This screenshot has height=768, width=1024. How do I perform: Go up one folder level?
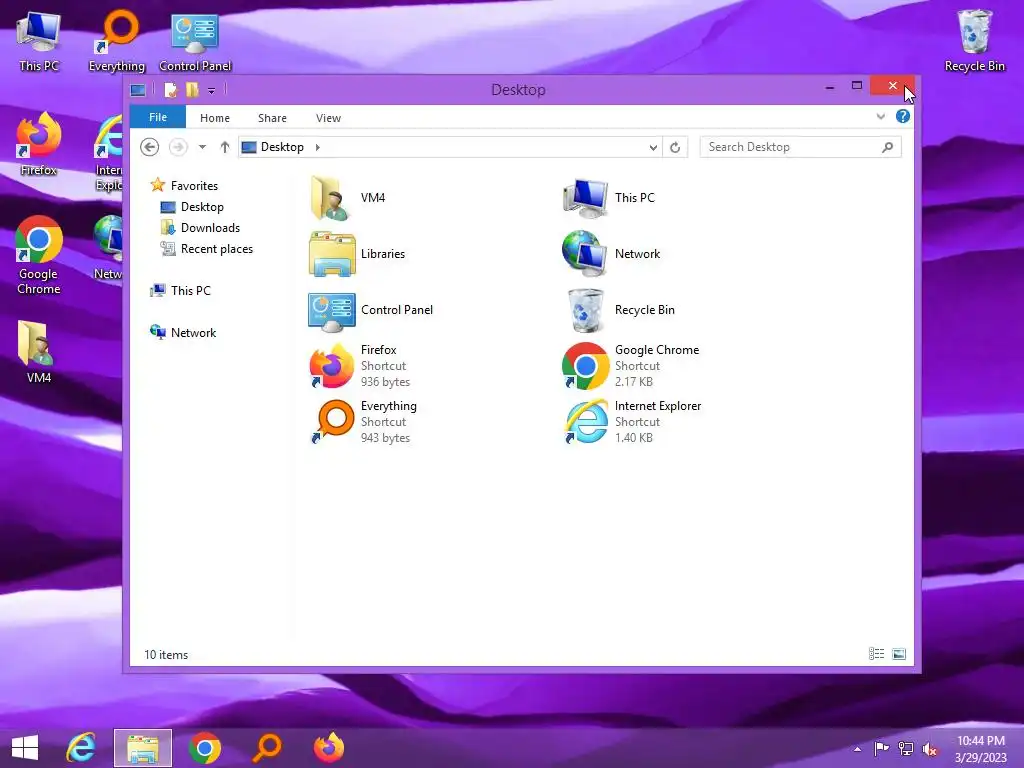(225, 147)
